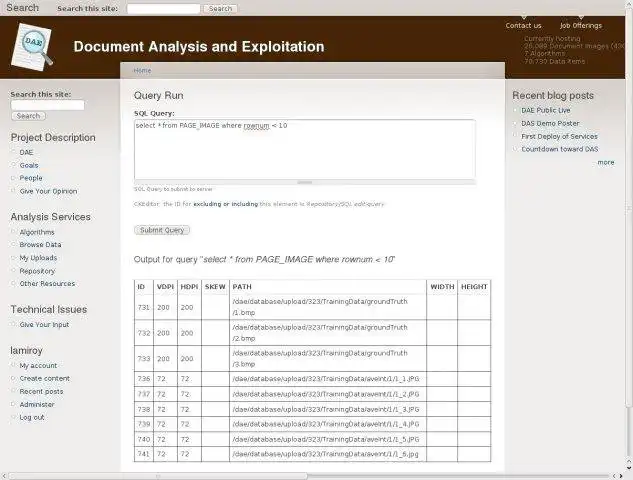Select ID cell 733
The image size is (633, 480).
pyautogui.click(x=144, y=358)
